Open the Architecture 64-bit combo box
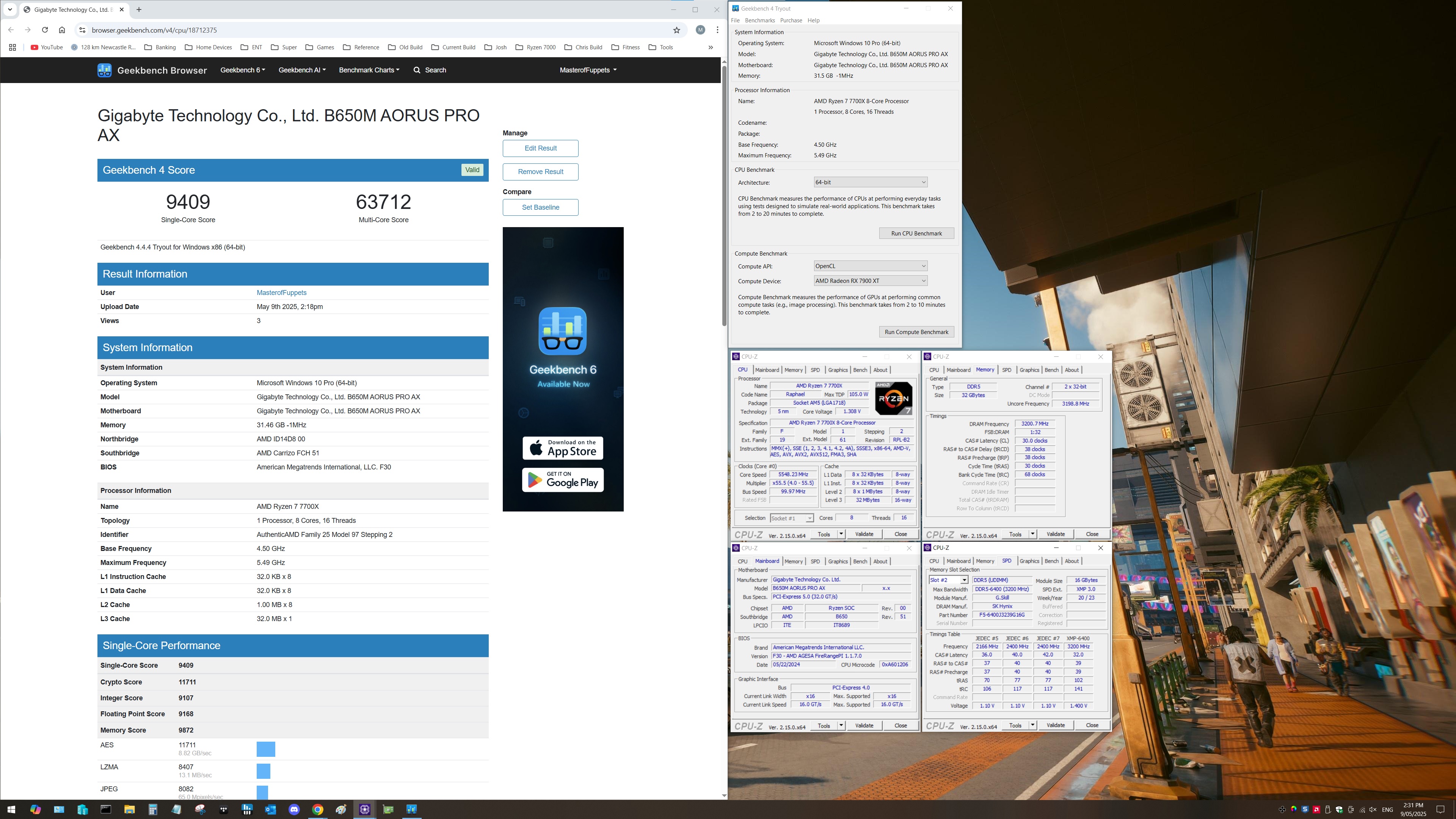Viewport: 1456px width, 819px height. pos(871,182)
